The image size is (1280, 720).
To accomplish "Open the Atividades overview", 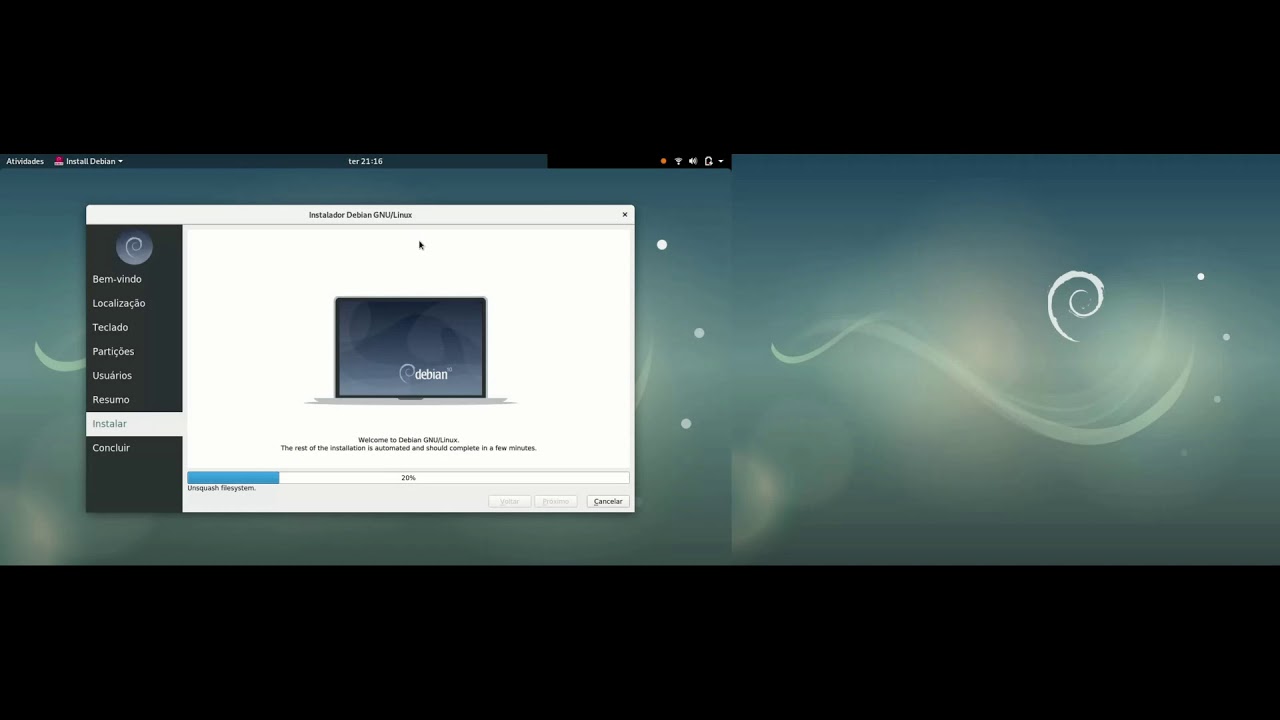I will pyautogui.click(x=25, y=161).
